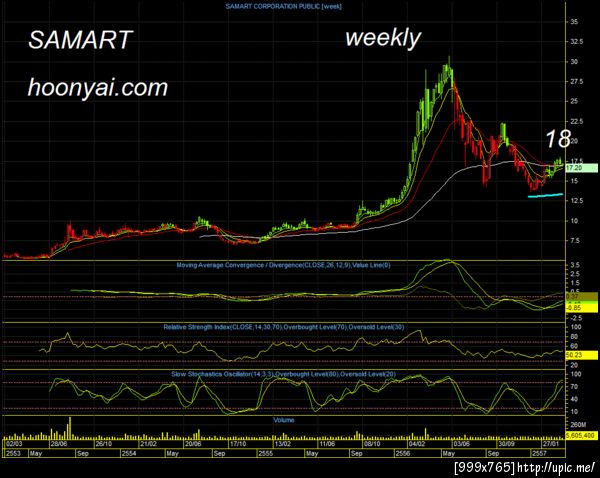Click the 2557 year label

[540, 453]
